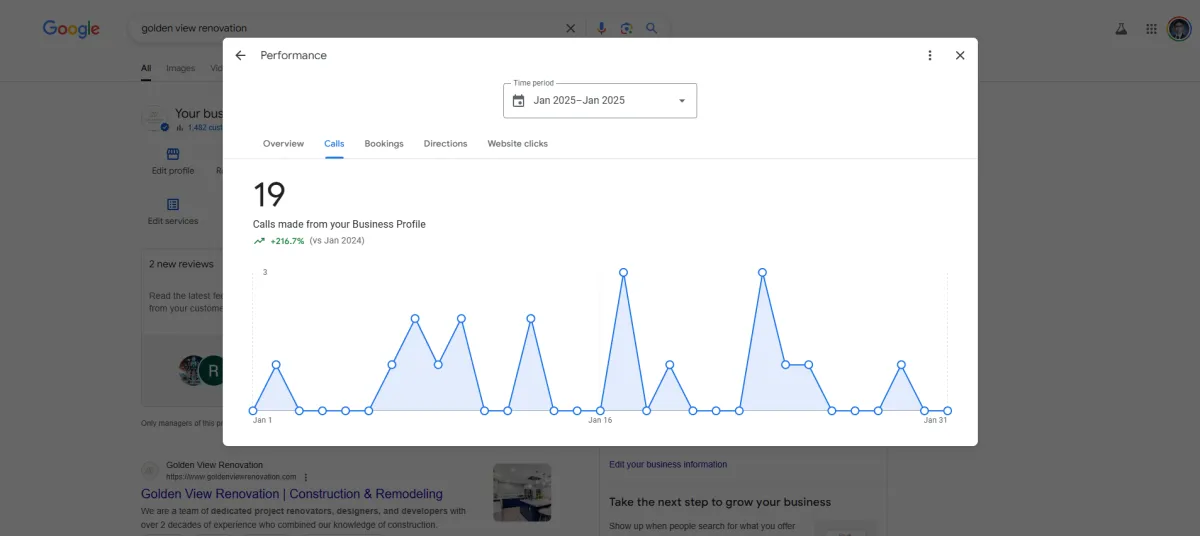Open Search Labs flask icon
The height and width of the screenshot is (536, 1200).
(x=1122, y=29)
